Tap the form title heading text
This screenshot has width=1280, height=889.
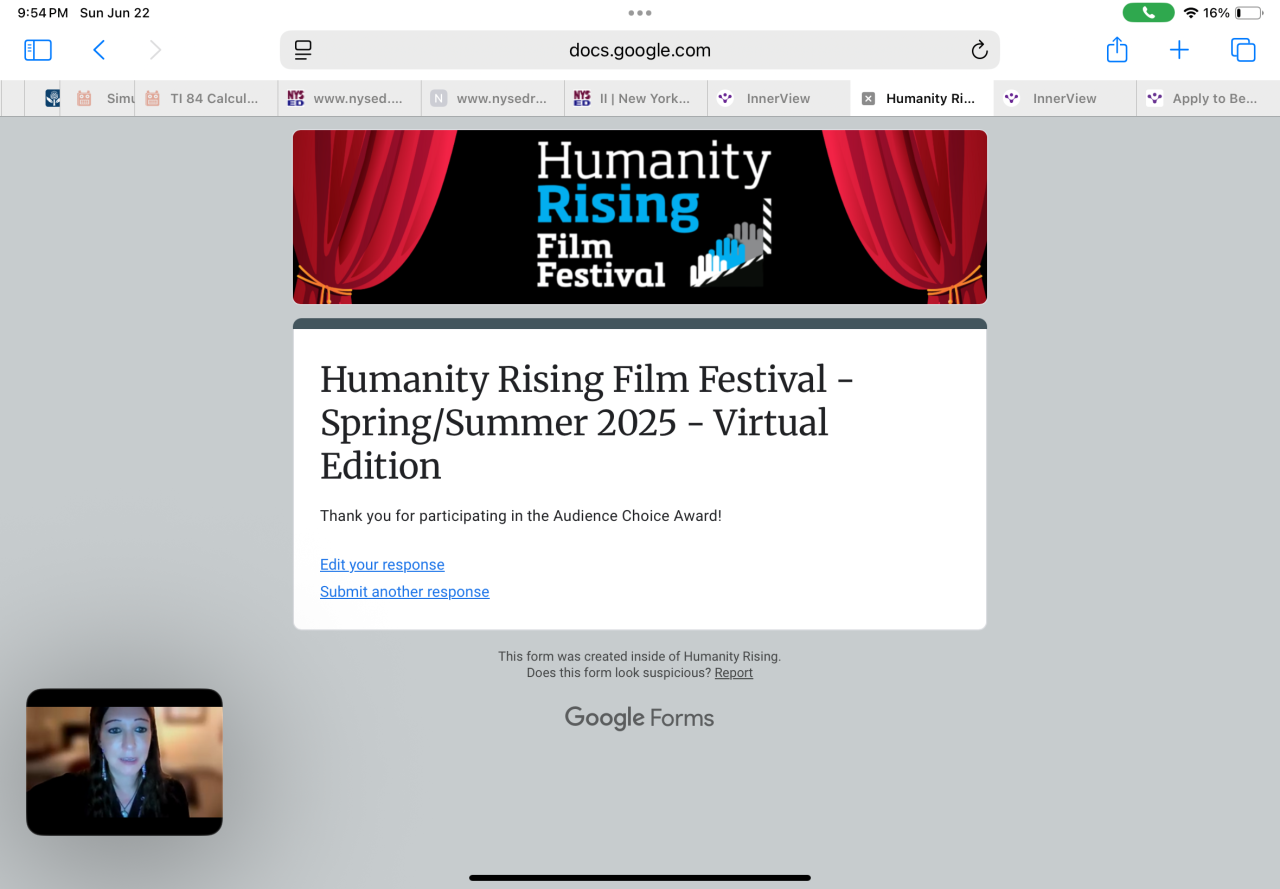(x=587, y=423)
